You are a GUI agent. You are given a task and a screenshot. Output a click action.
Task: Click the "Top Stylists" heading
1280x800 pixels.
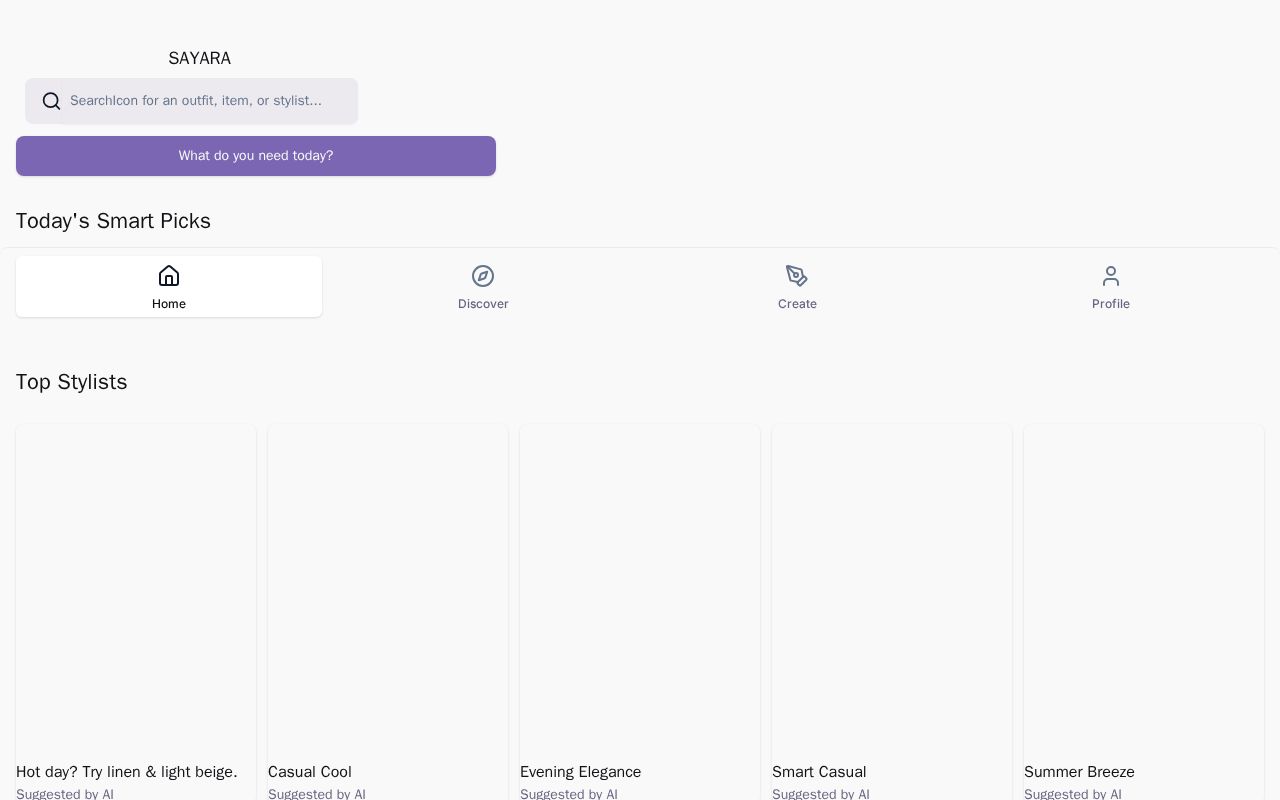coord(72,382)
